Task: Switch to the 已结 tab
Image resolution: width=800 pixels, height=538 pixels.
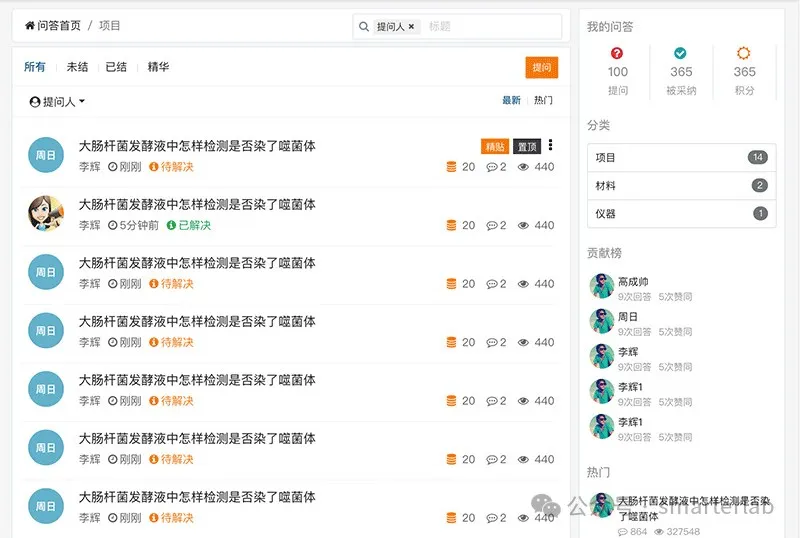Action: coord(116,67)
